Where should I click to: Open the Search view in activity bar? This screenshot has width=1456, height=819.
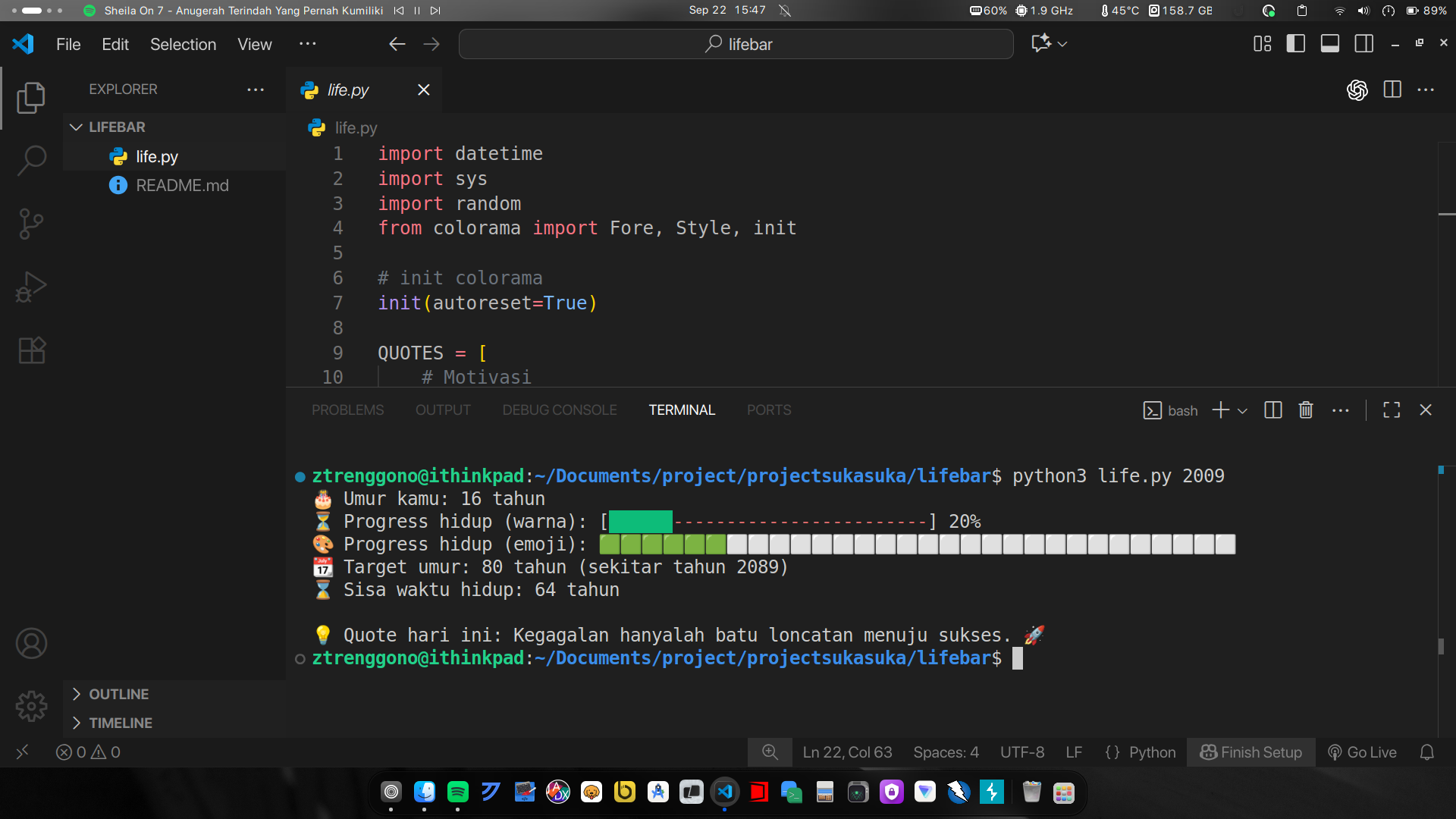(x=31, y=161)
